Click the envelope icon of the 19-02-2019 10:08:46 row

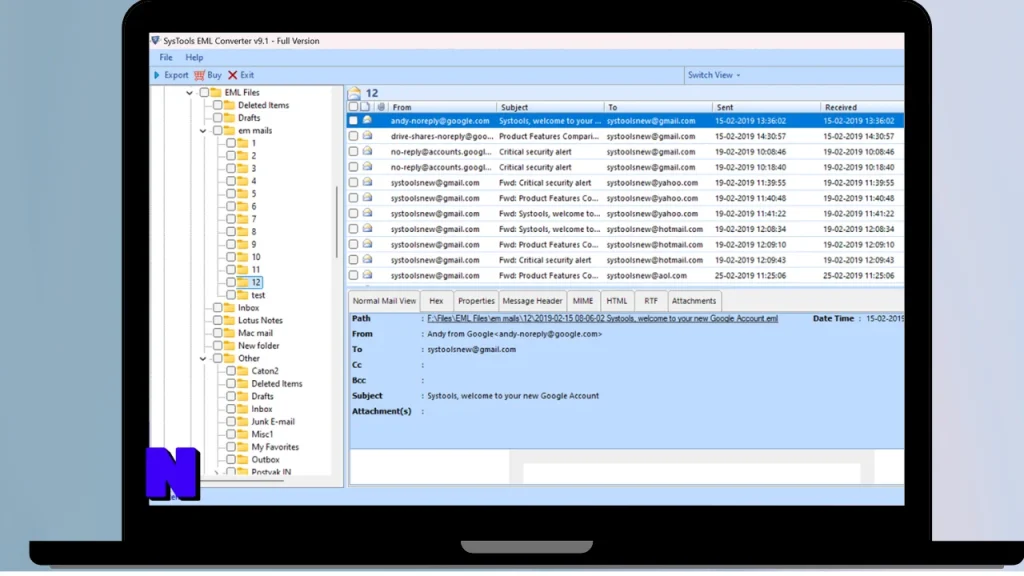click(368, 152)
